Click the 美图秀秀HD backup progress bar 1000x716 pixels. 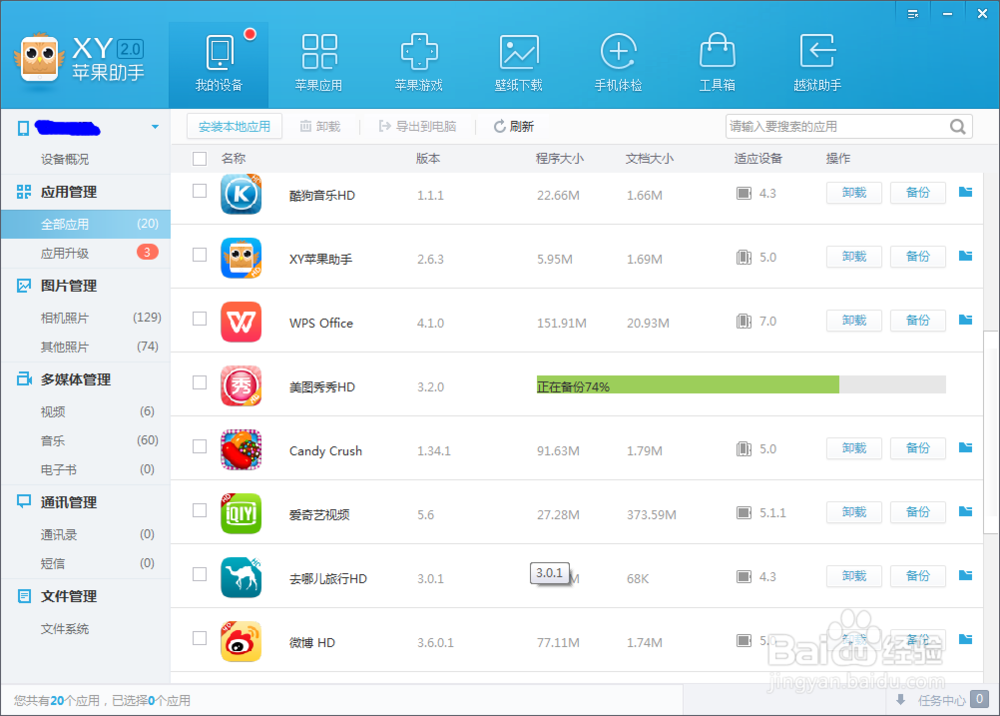coord(741,384)
